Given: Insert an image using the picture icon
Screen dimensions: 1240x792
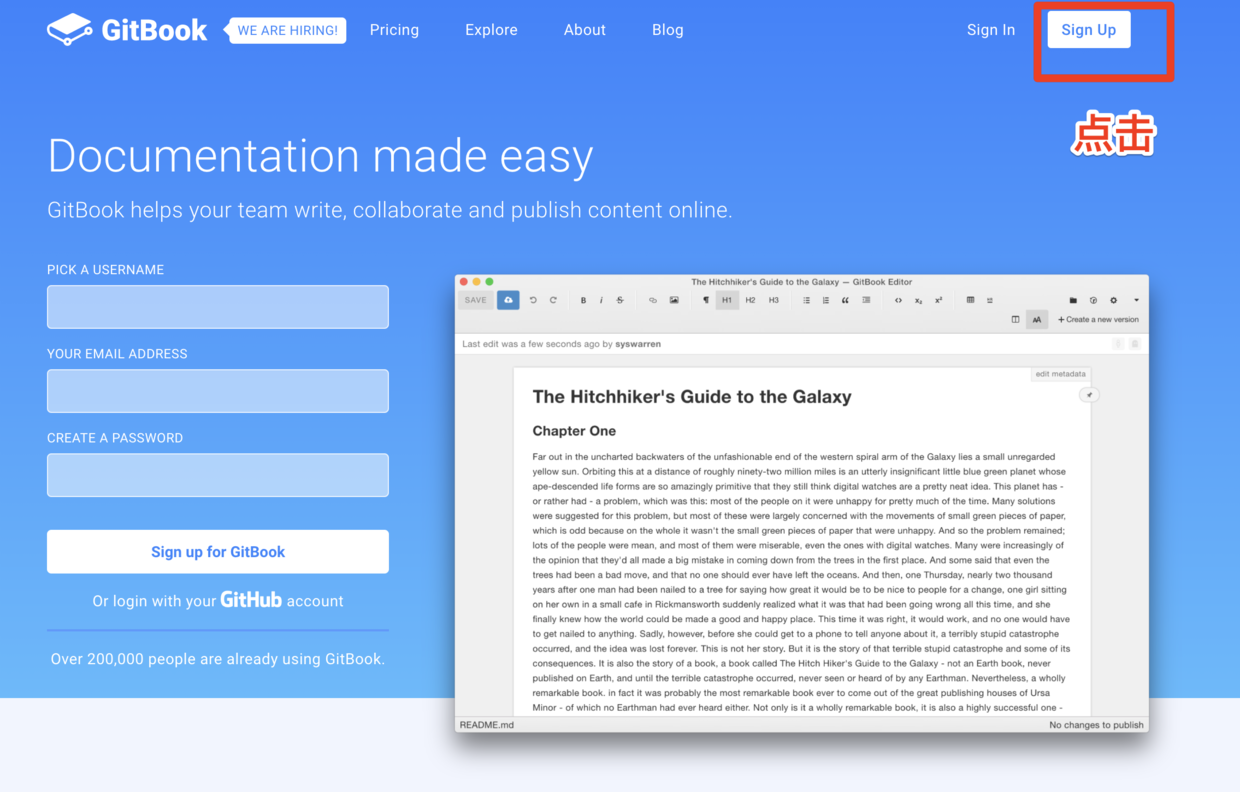Looking at the screenshot, I should tap(674, 300).
